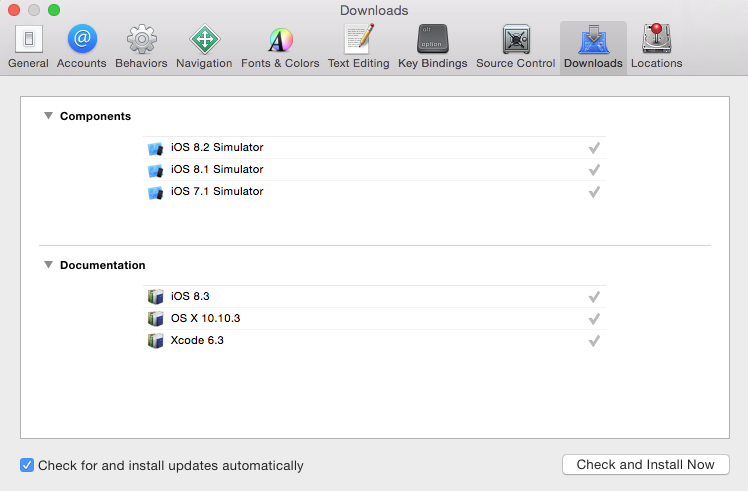Screen dimensions: 748x491
Task: Switch to the Fonts & Colors tab label
Action: pyautogui.click(x=280, y=63)
